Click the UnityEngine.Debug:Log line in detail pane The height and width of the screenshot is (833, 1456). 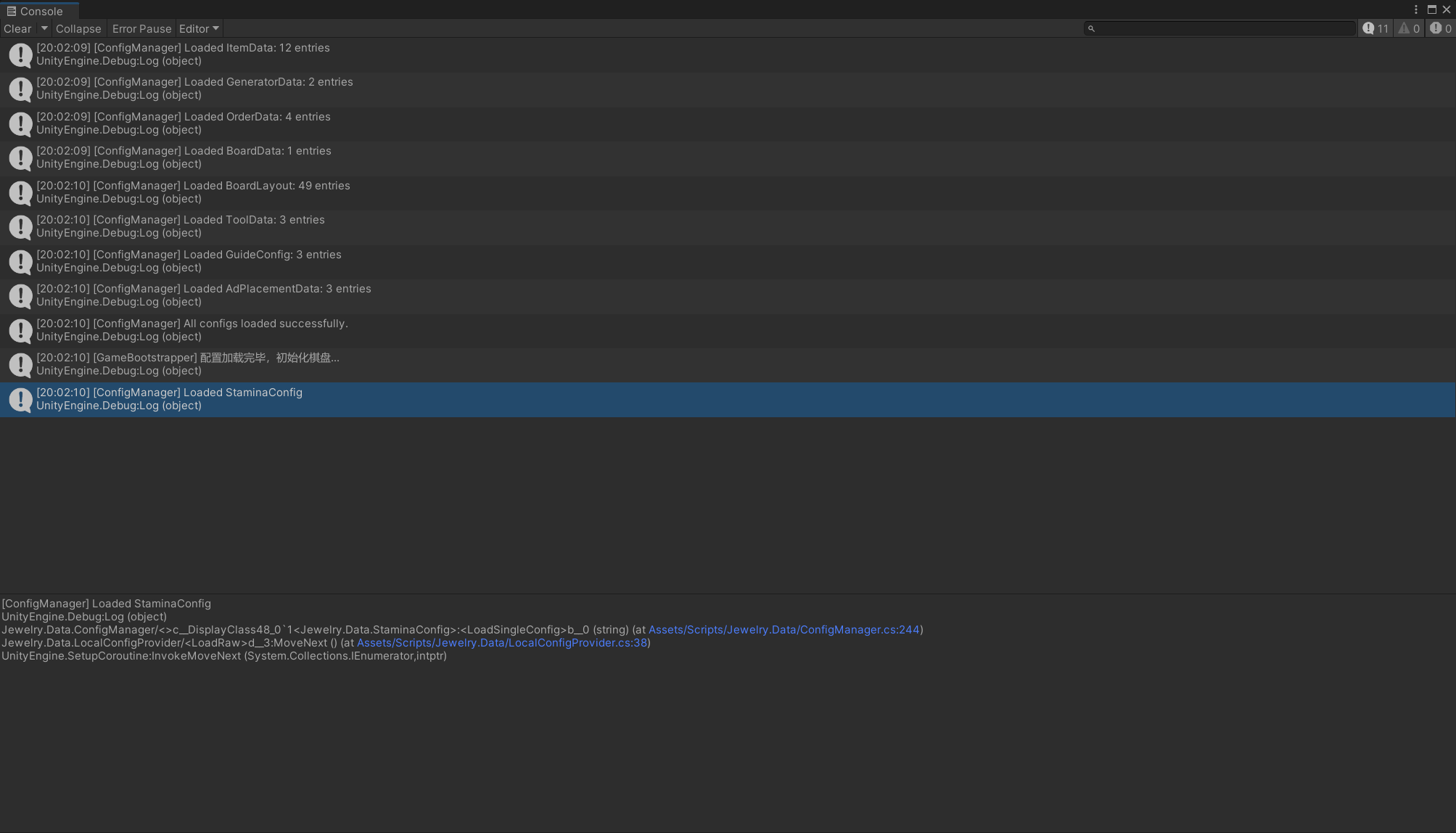pyautogui.click(x=84, y=617)
